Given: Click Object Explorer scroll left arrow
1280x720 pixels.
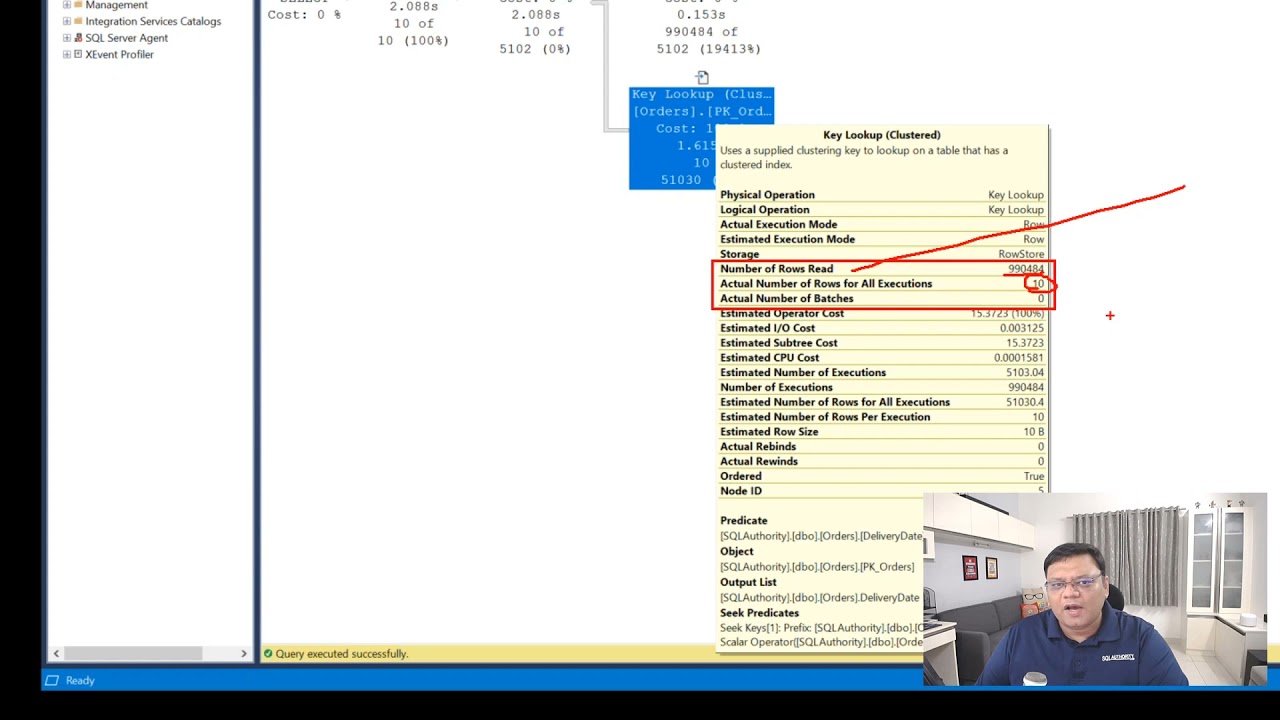Looking at the screenshot, I should [x=56, y=654].
